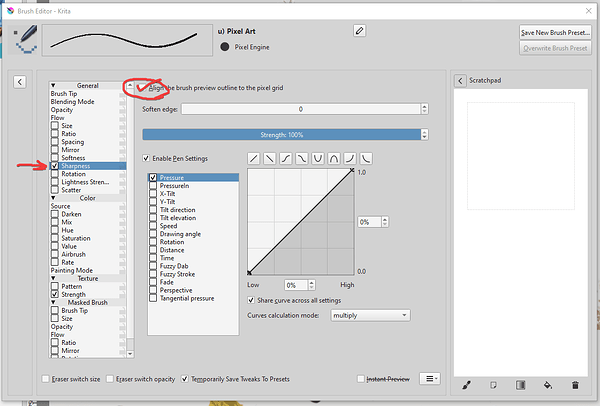The width and height of the screenshot is (600, 406).
Task: Collapse the Texture settings group
Action: (x=53, y=278)
